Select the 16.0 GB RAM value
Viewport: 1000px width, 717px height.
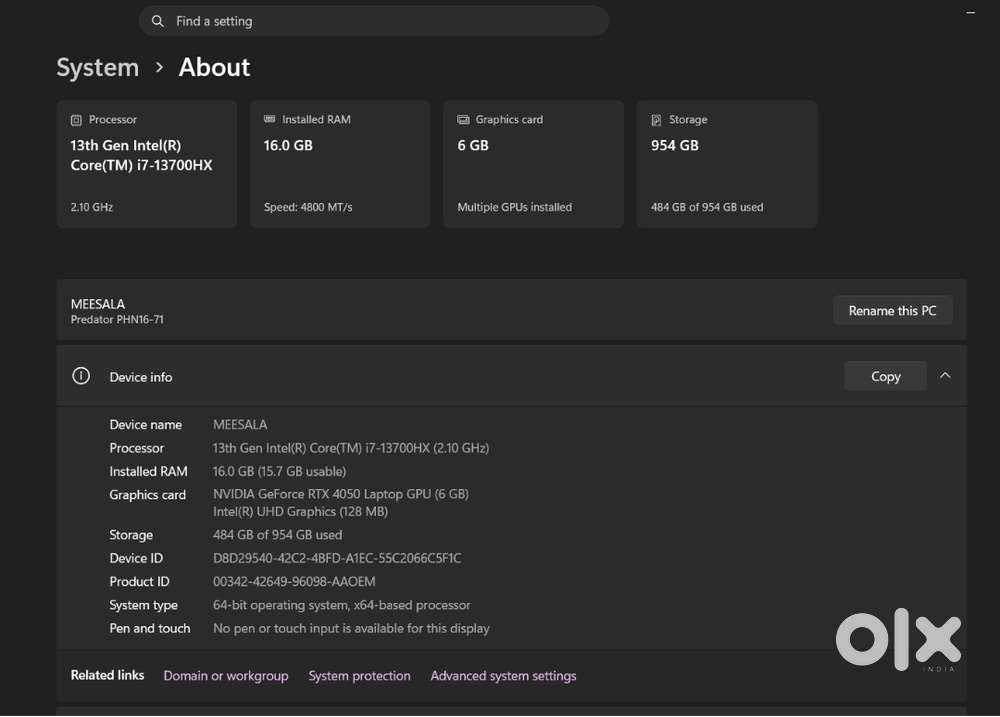tap(288, 145)
